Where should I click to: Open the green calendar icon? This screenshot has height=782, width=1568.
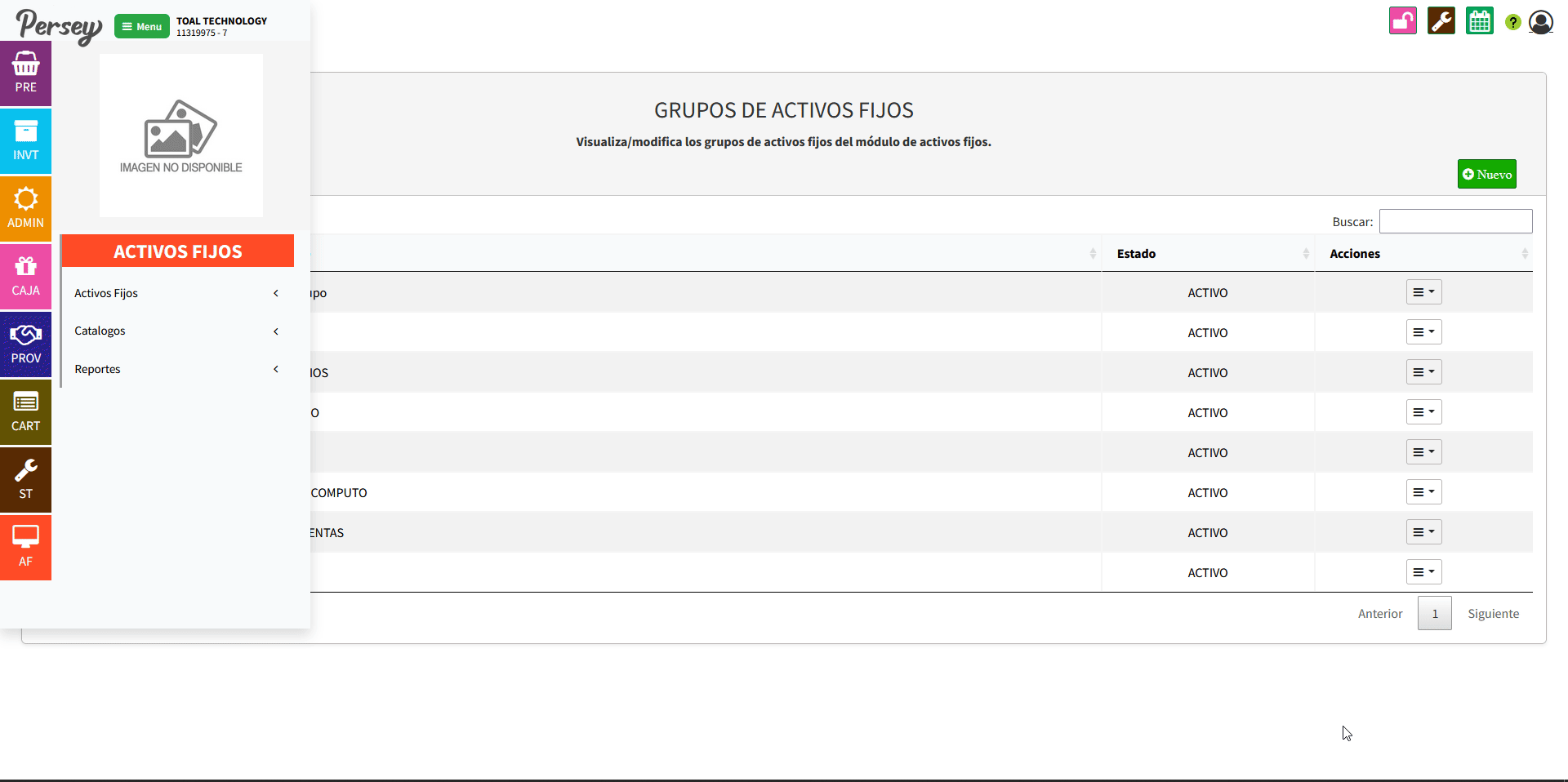click(x=1479, y=21)
